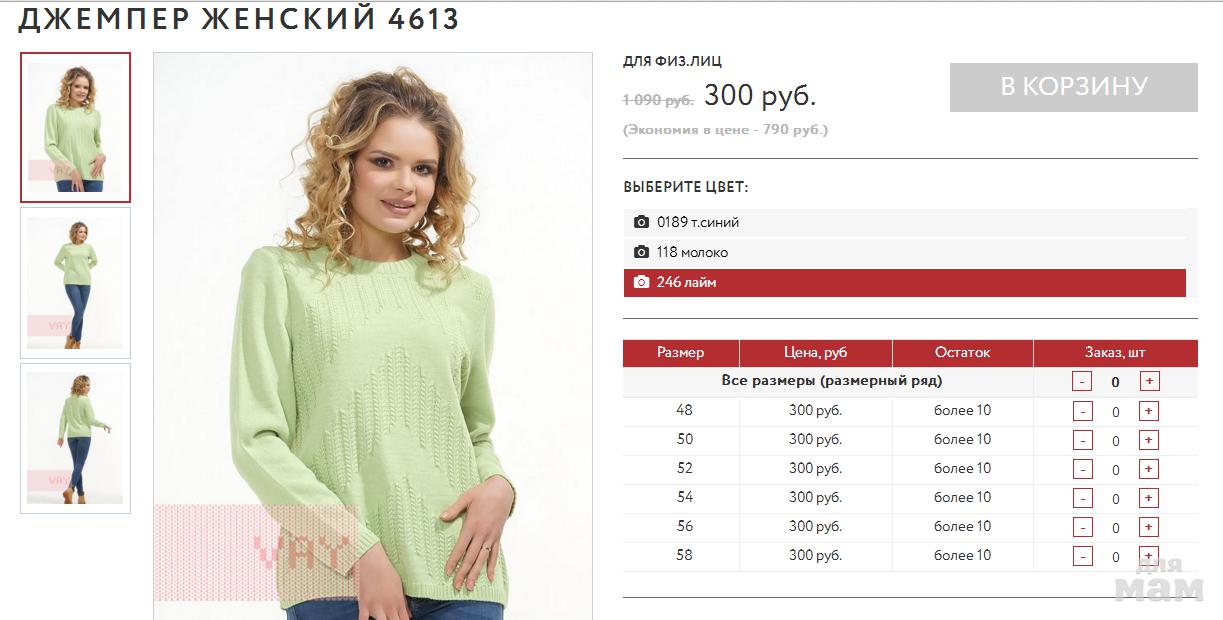Screen dimensions: 1223x620
Task: Decrease all sizes row quantity
Action: point(1083,381)
